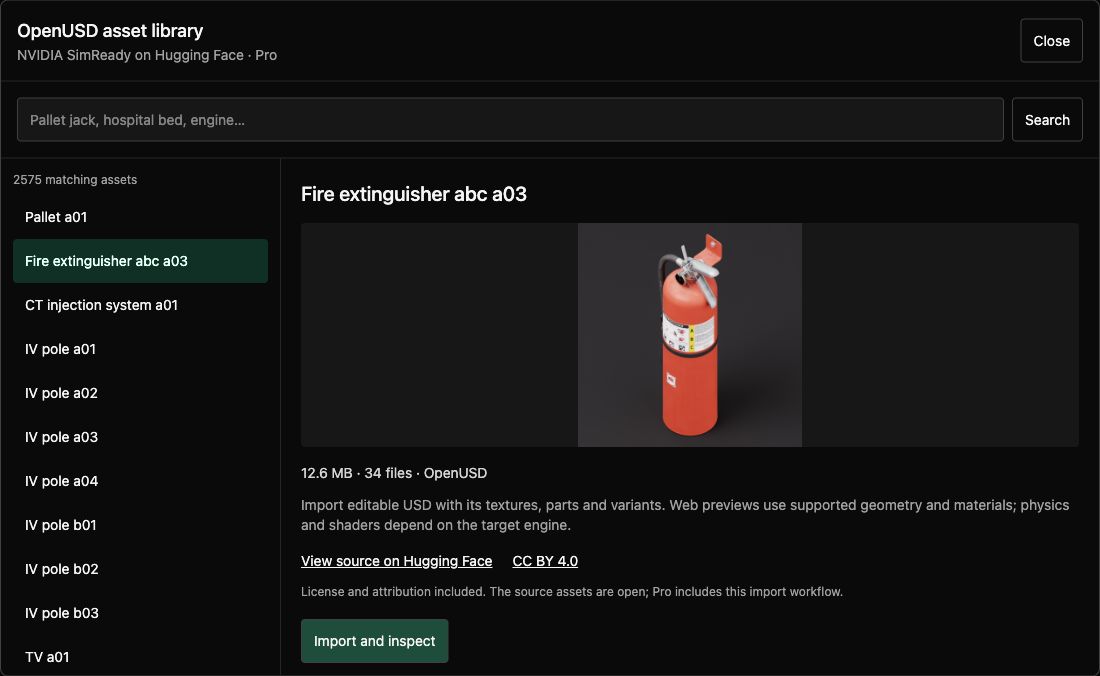Select IV pole a02 asset

click(x=140, y=393)
